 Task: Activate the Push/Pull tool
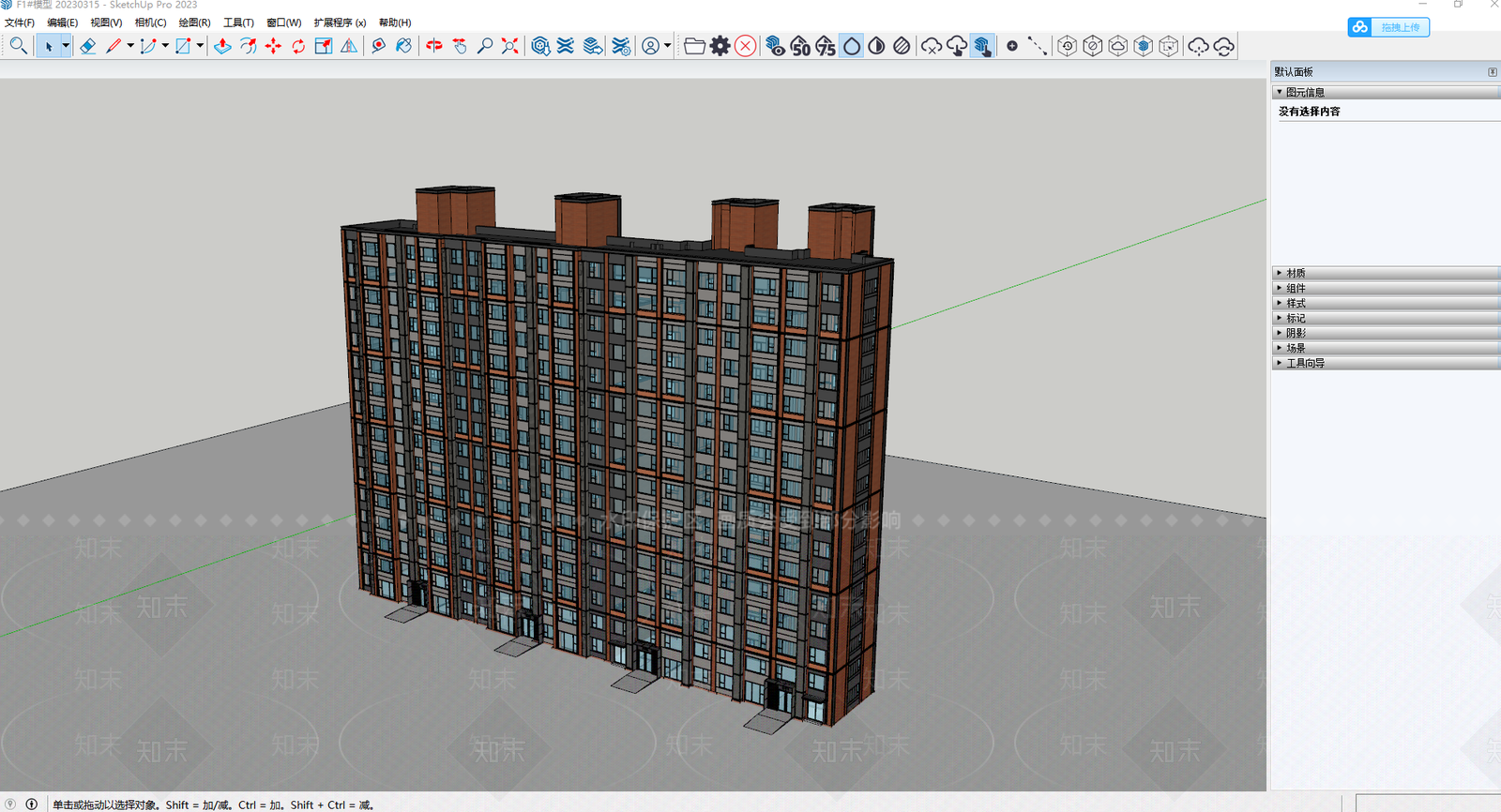[222, 46]
